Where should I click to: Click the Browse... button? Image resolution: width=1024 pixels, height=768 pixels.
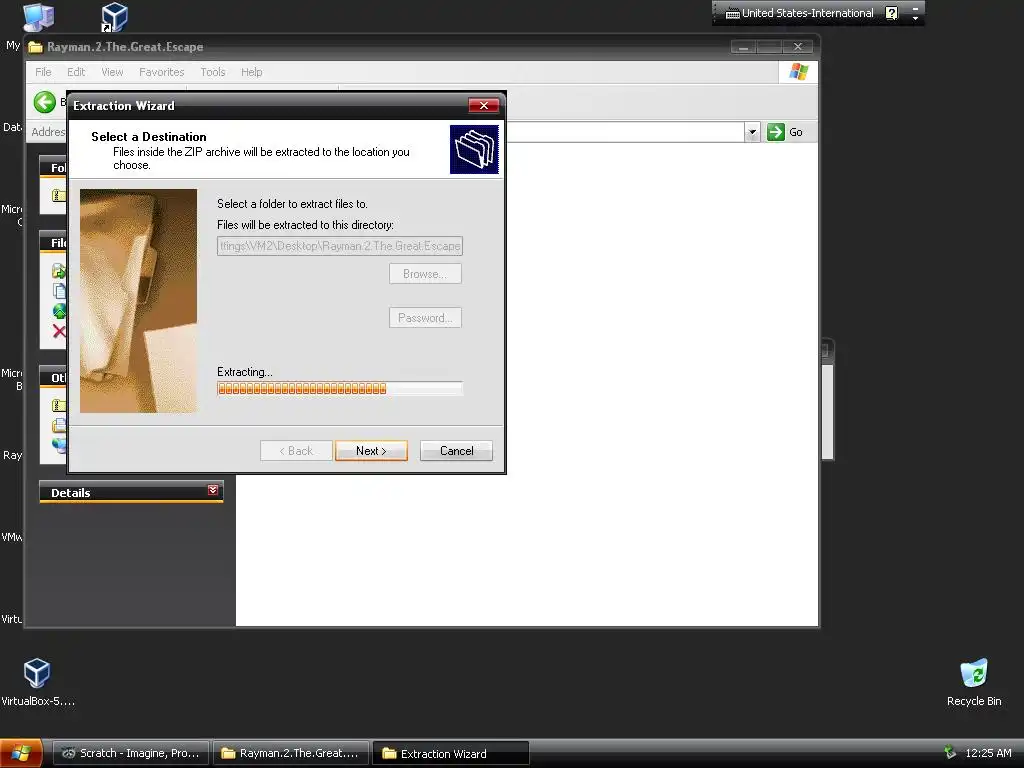pyautogui.click(x=425, y=274)
